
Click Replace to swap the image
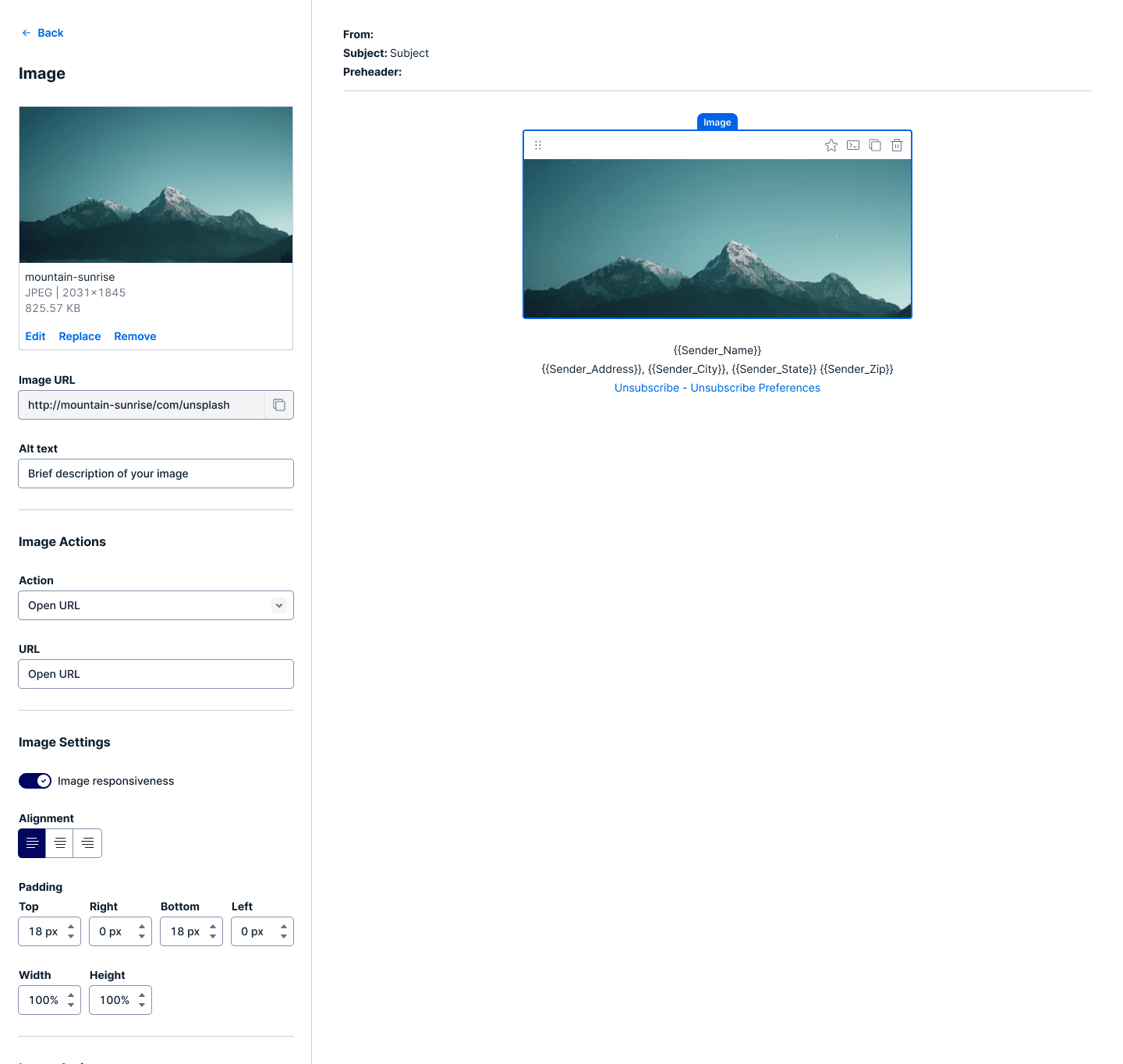coord(80,336)
